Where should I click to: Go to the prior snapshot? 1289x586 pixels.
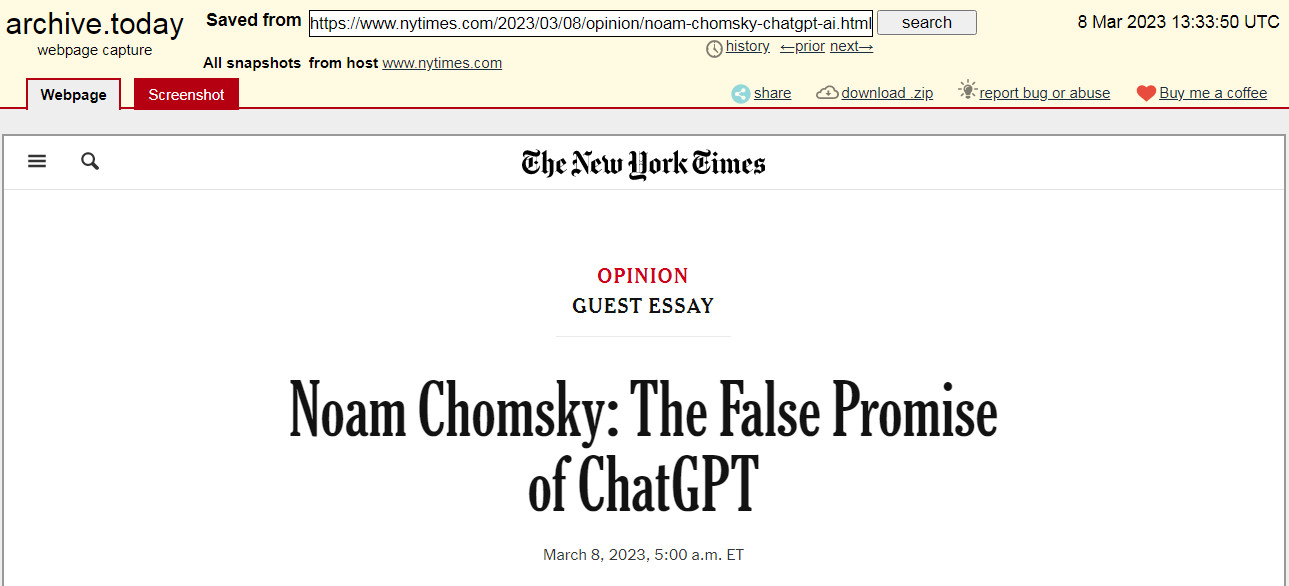click(803, 47)
